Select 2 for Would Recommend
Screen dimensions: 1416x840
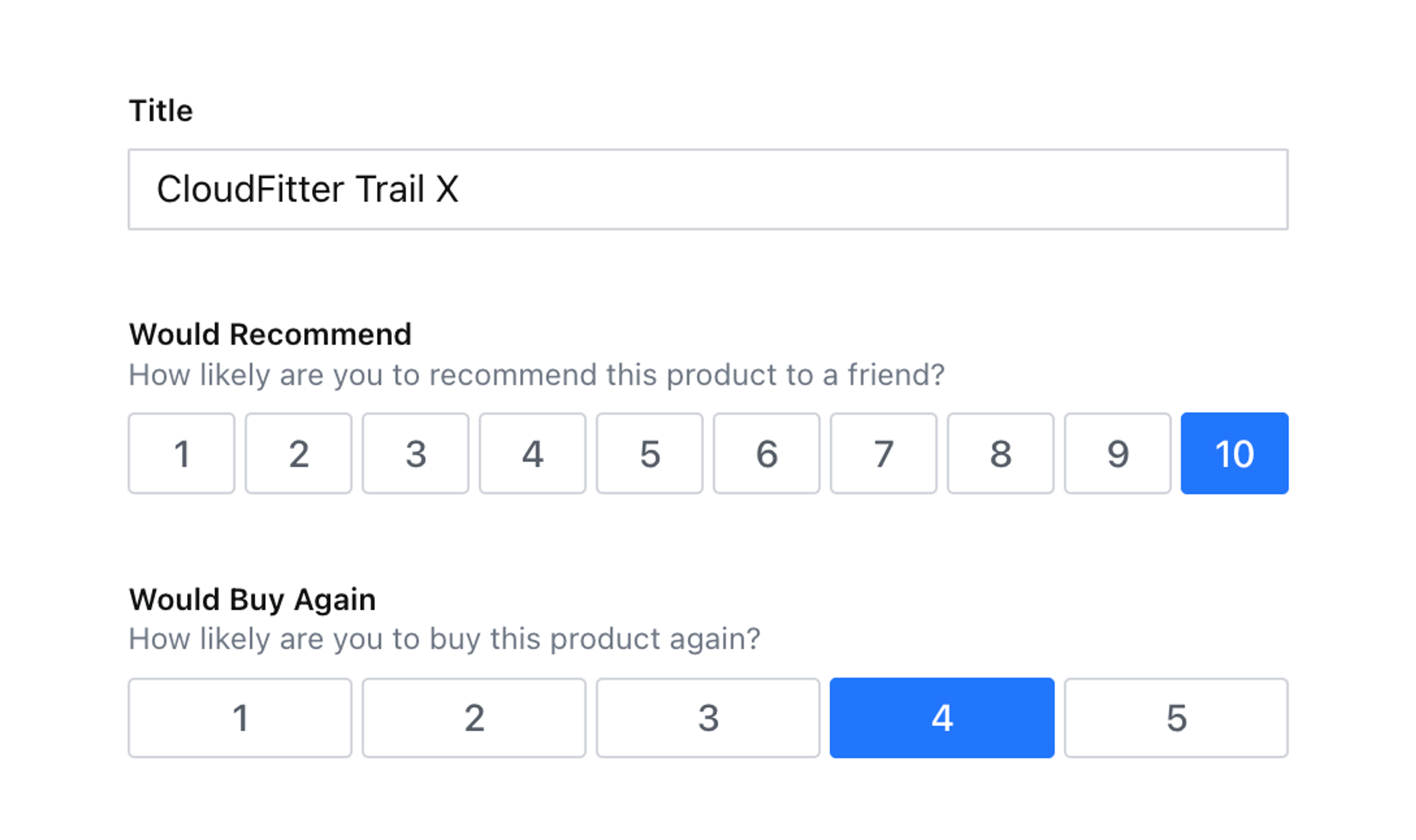tap(298, 454)
